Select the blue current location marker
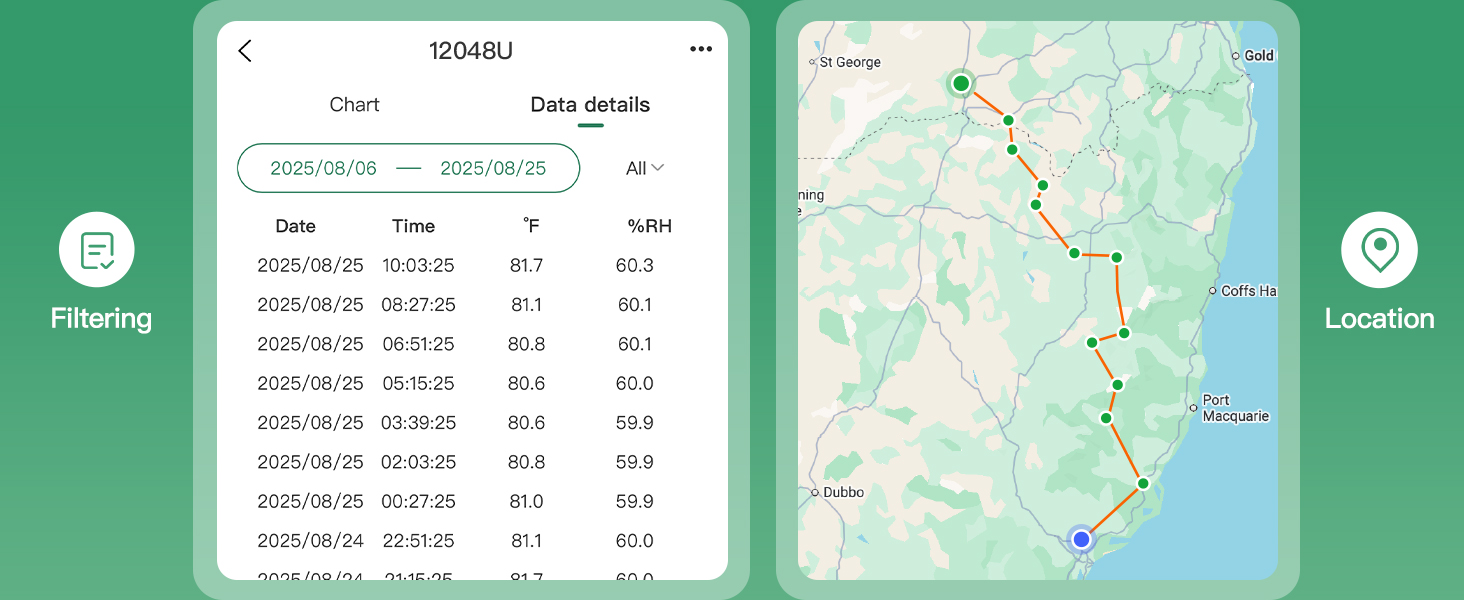This screenshot has width=1464, height=600. (x=1081, y=540)
